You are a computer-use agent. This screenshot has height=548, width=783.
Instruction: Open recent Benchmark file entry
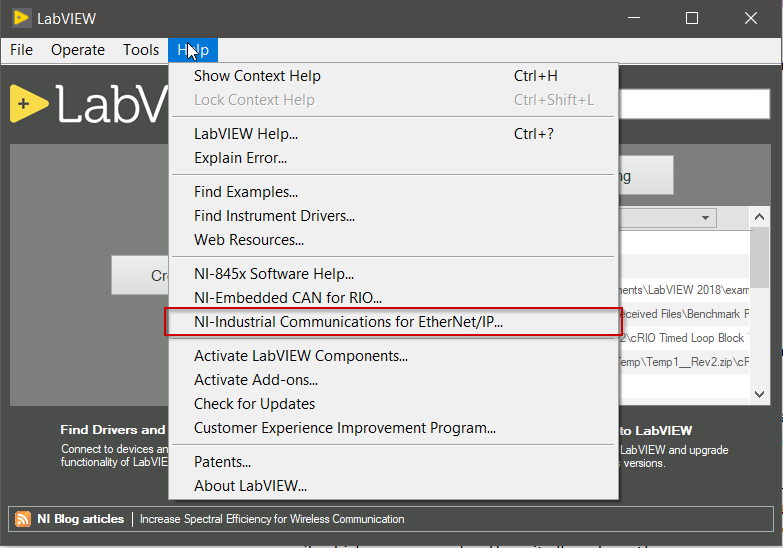(x=684, y=314)
